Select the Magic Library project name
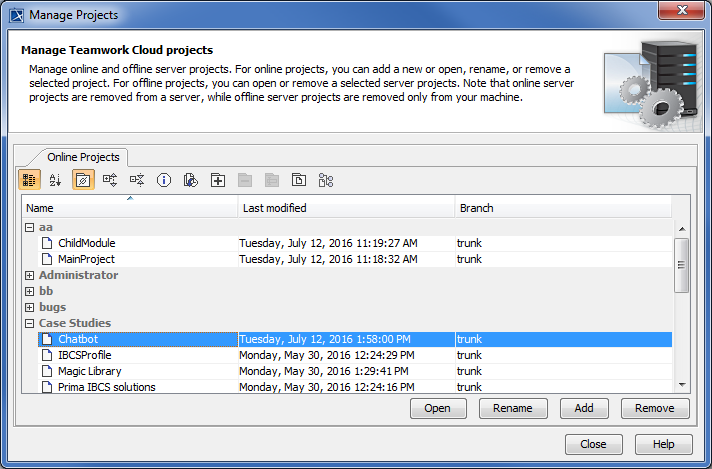 (x=89, y=371)
